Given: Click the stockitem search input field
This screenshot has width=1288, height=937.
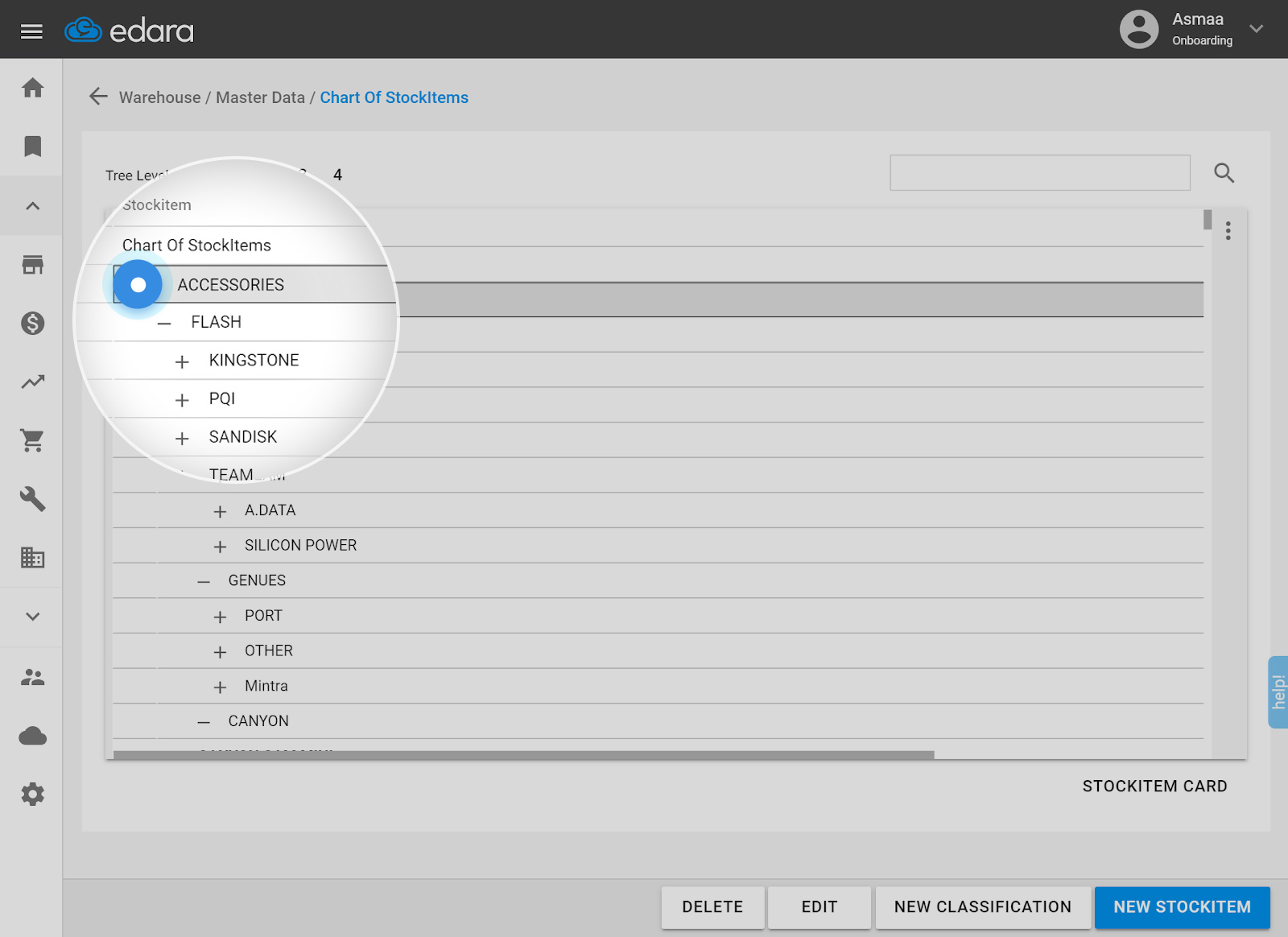Looking at the screenshot, I should (1039, 173).
